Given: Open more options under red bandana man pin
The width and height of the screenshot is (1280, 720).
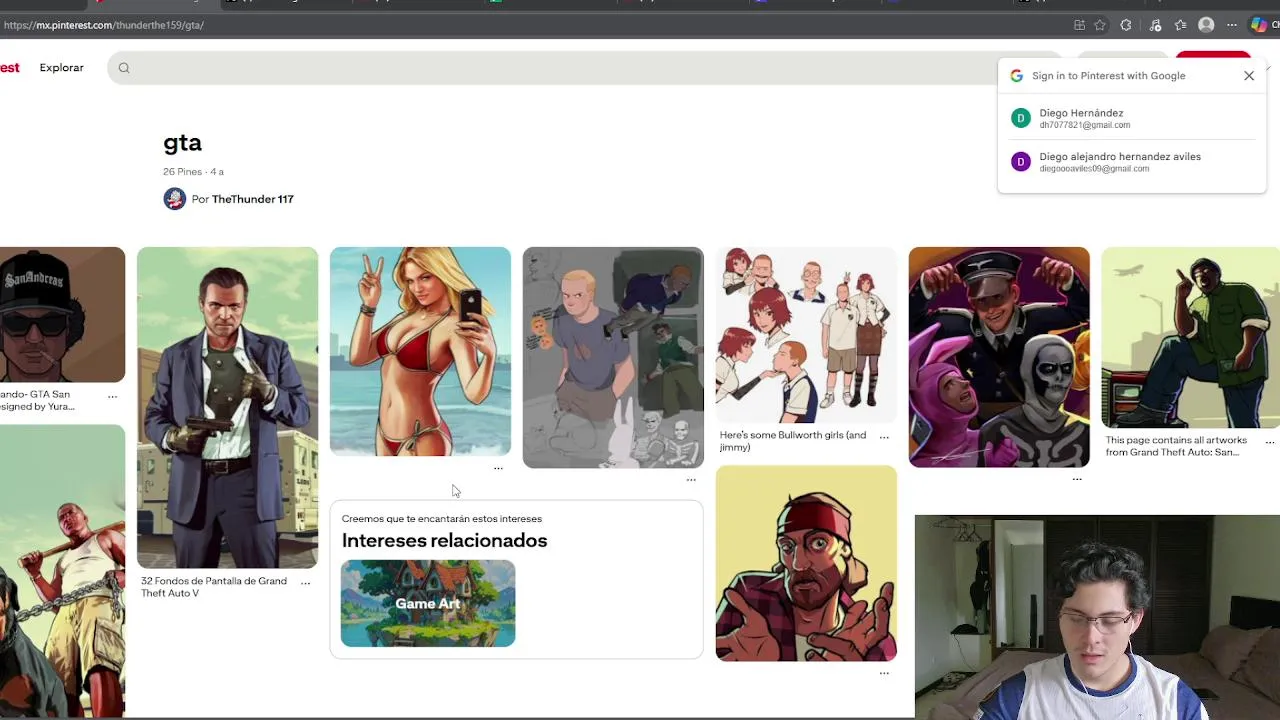Looking at the screenshot, I should tap(884, 673).
